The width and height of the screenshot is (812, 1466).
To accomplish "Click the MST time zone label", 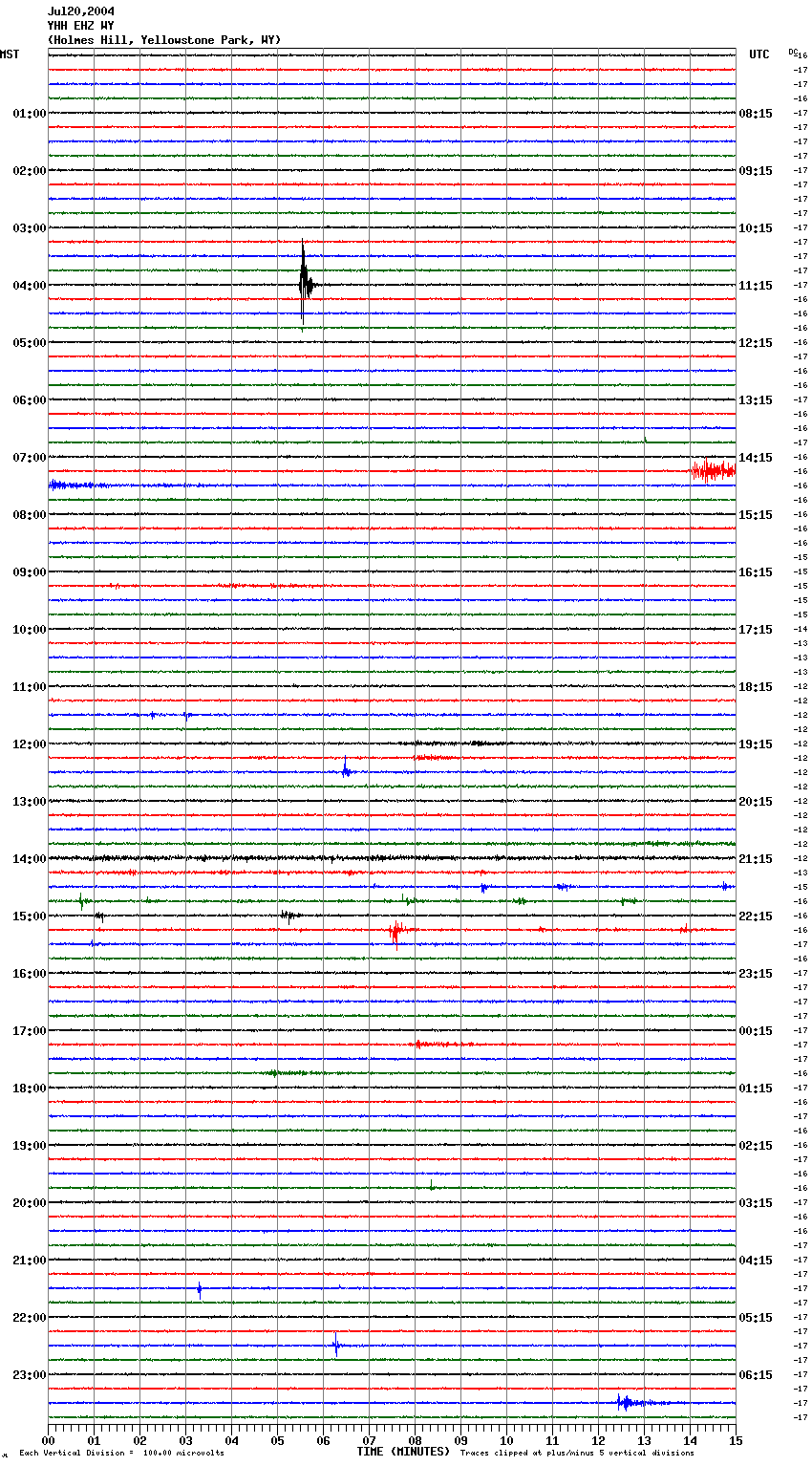I will coord(10,54).
